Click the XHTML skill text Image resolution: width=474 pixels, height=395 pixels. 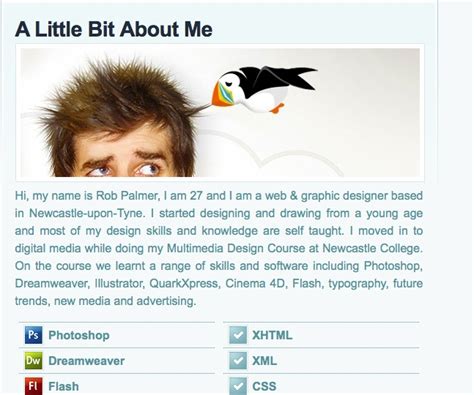272,335
